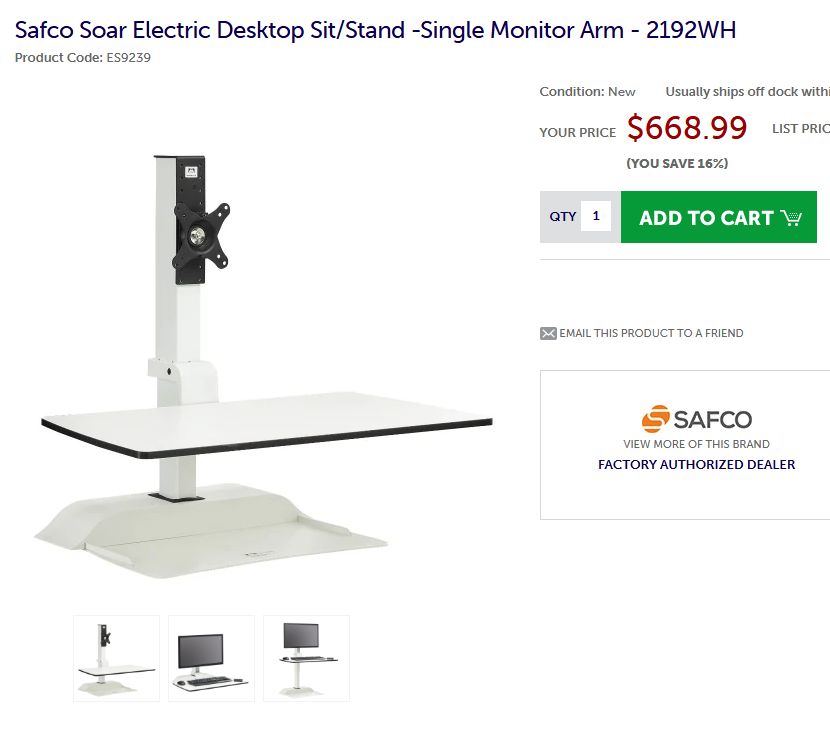The height and width of the screenshot is (744, 830).
Task: Click the shopping cart icon on the green button
Action: pos(792,218)
